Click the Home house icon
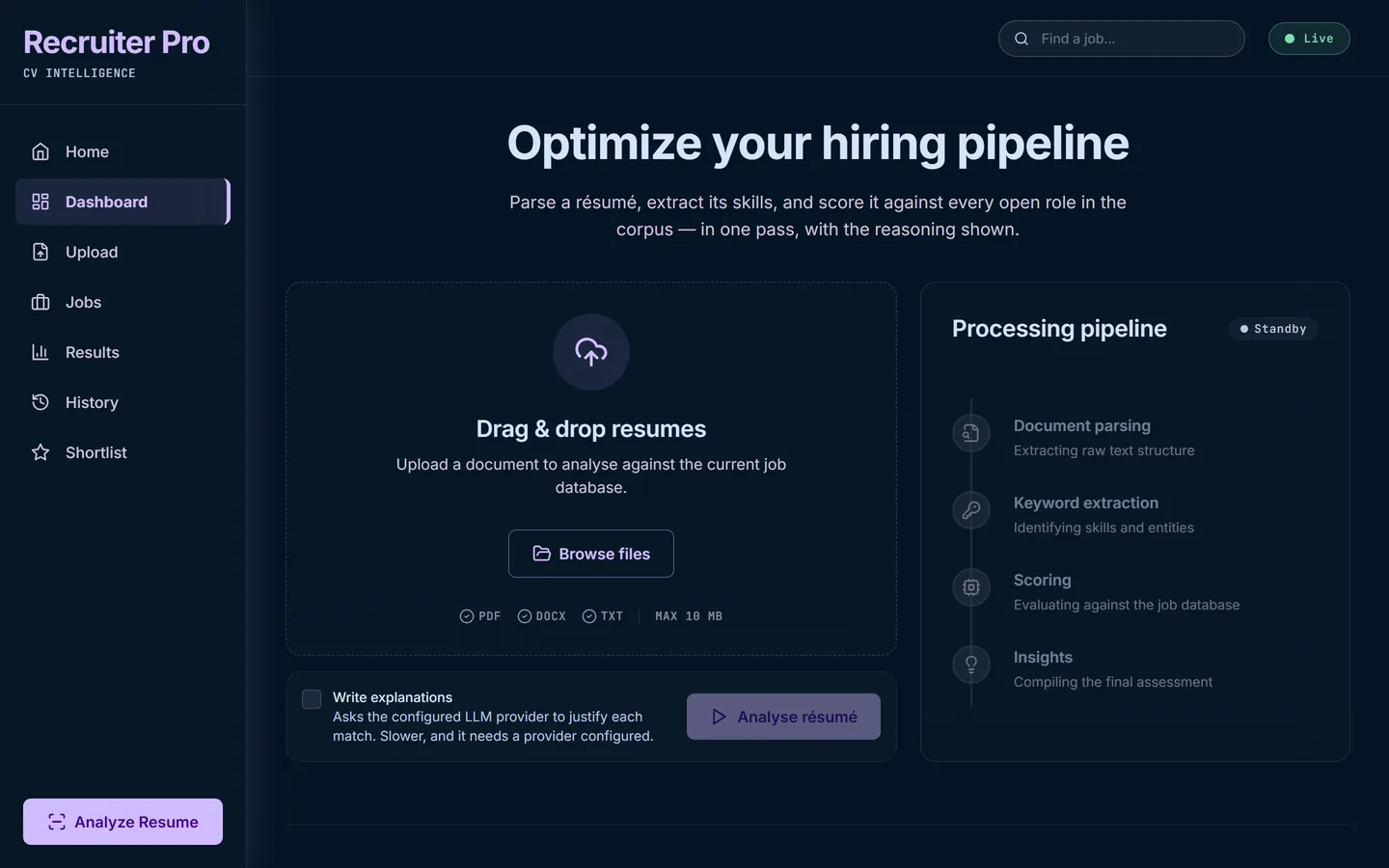Screen dimensions: 1389x868 pos(41,151)
